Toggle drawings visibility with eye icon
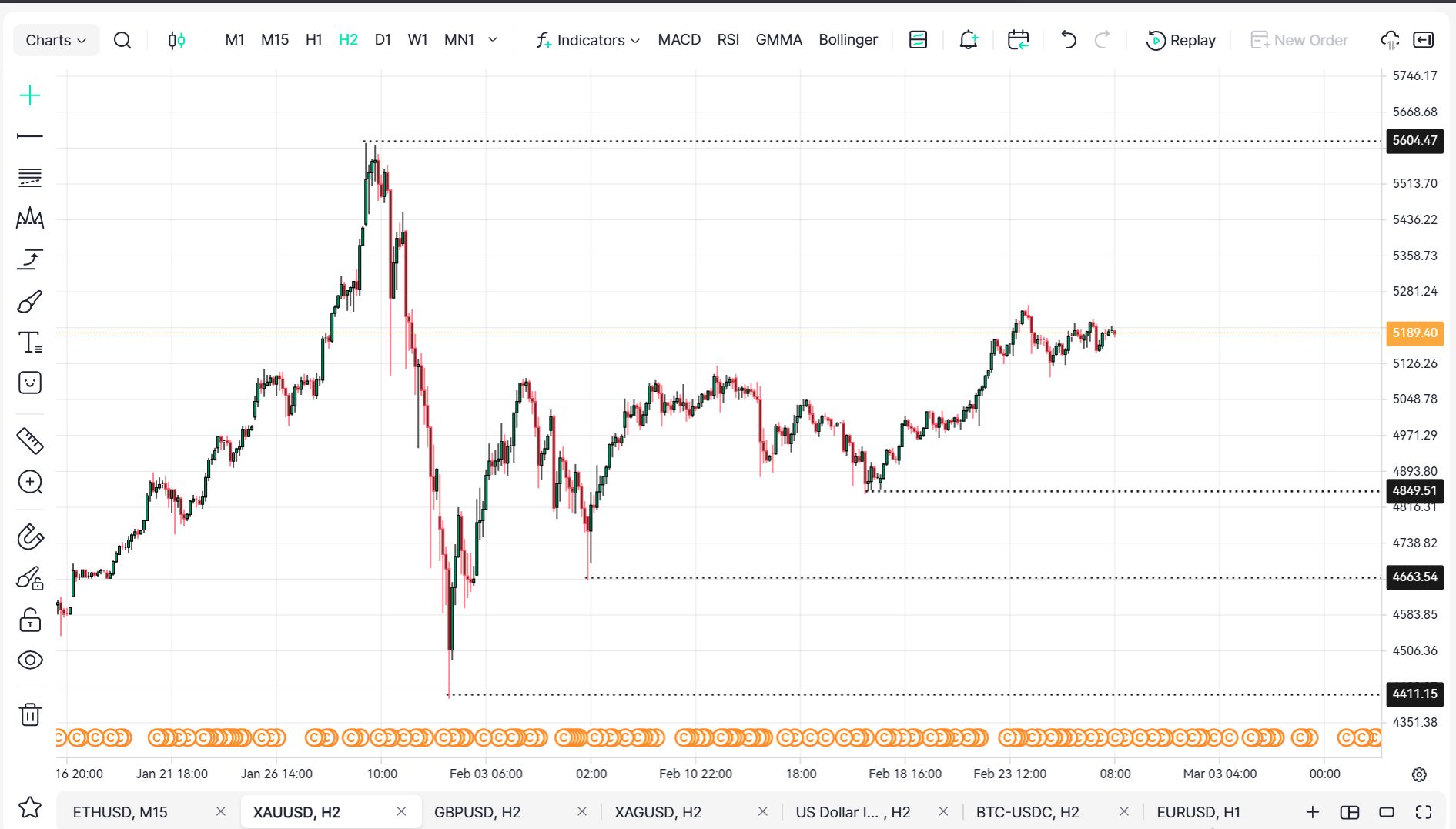The width and height of the screenshot is (1456, 829). 30,660
